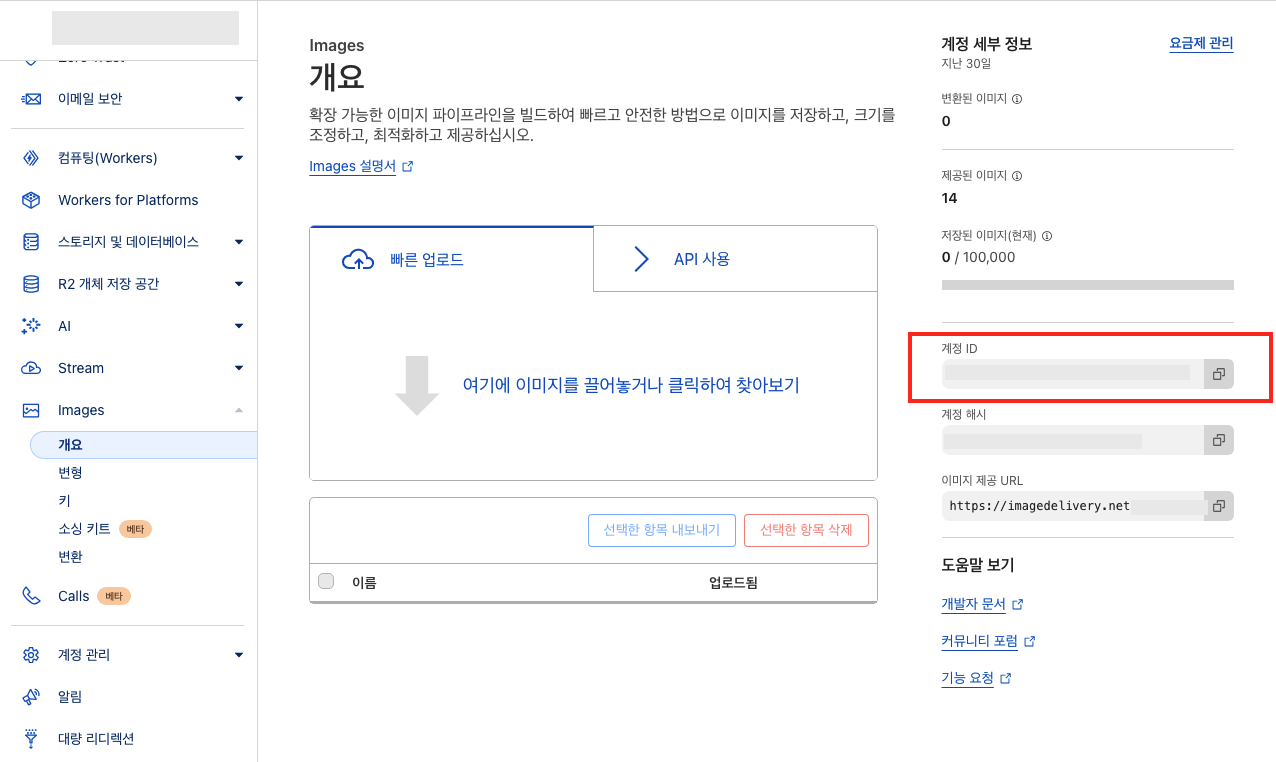Collapse the Images section arrow
The width and height of the screenshot is (1276, 762).
click(x=239, y=410)
